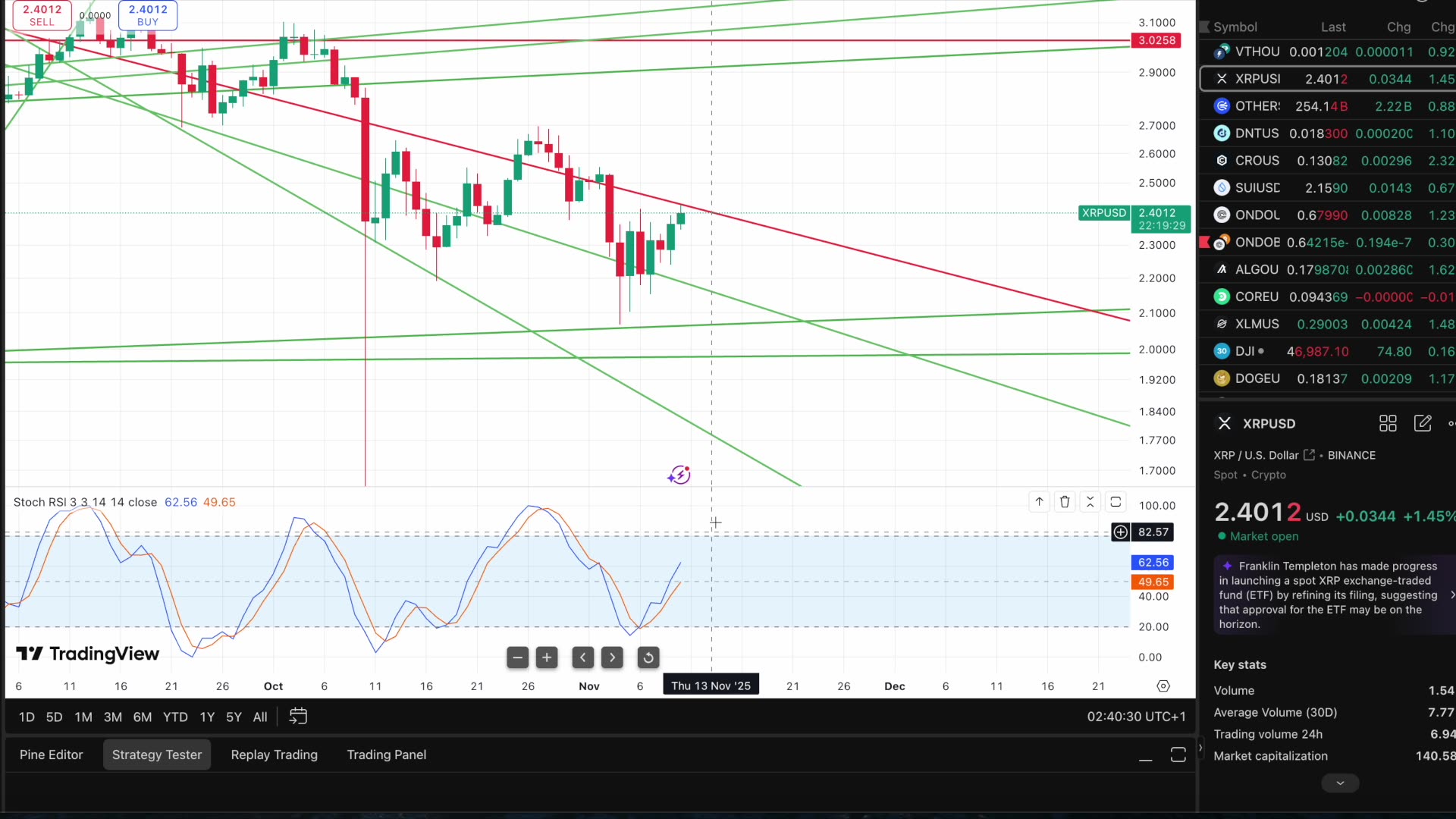Reset the chart view with circular arrow icon
The width and height of the screenshot is (1456, 819).
point(648,657)
